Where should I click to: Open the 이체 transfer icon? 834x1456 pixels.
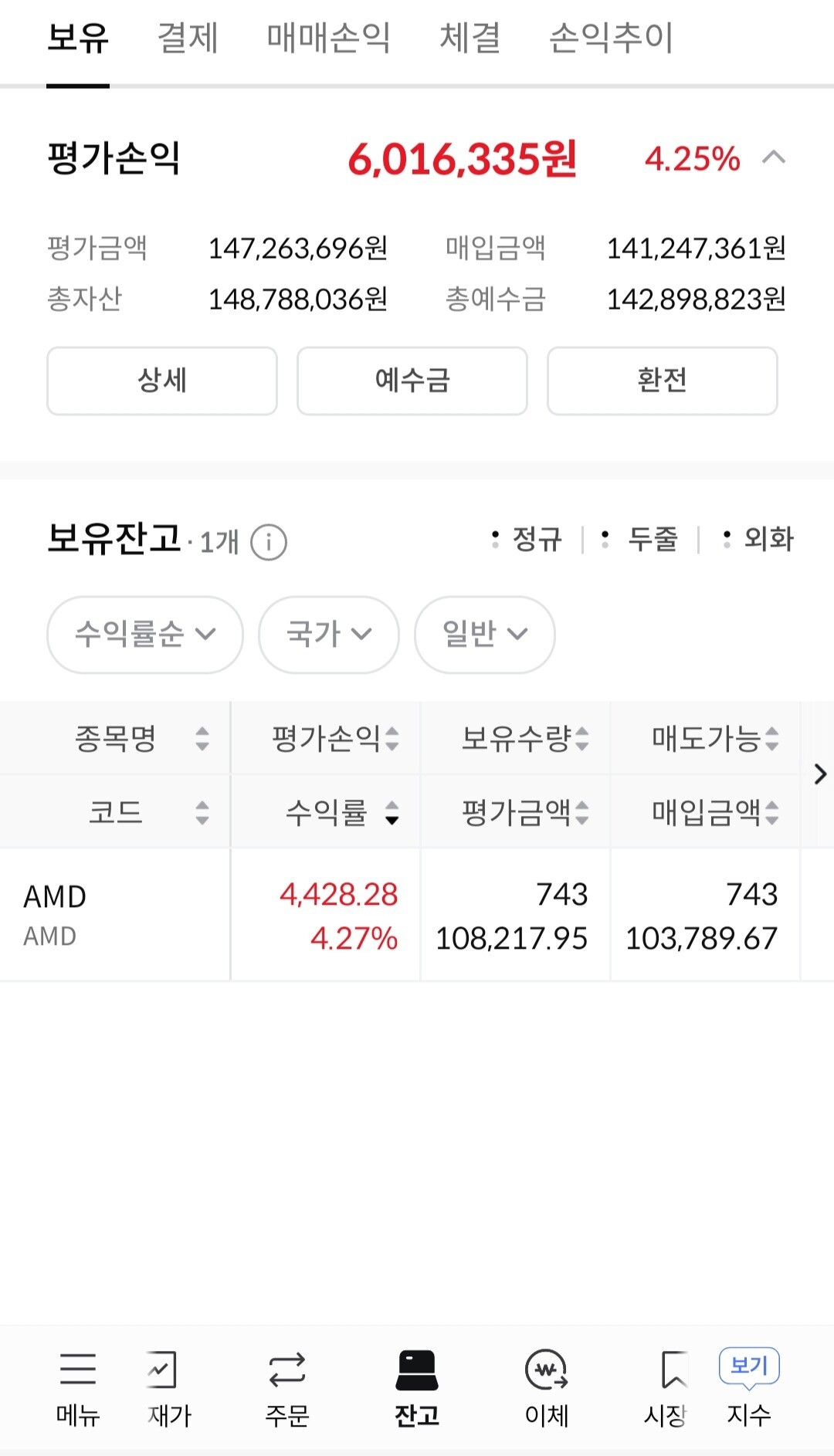coord(546,1370)
